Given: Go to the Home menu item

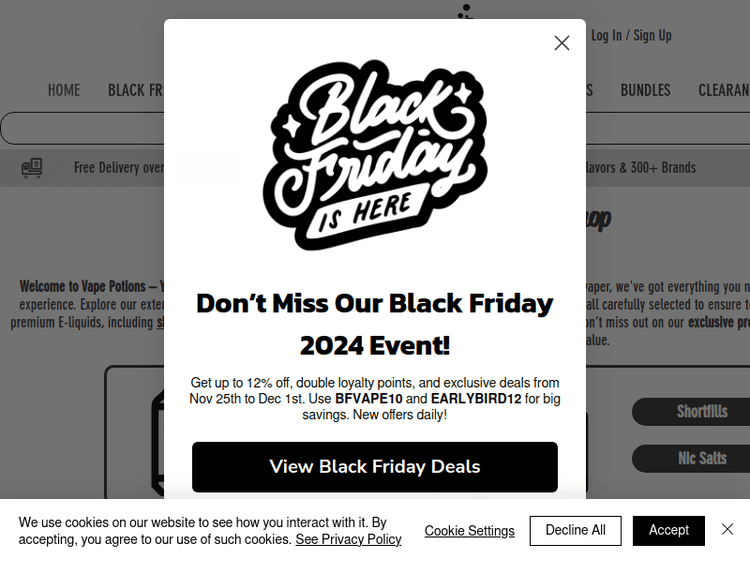Looking at the screenshot, I should coord(64,90).
